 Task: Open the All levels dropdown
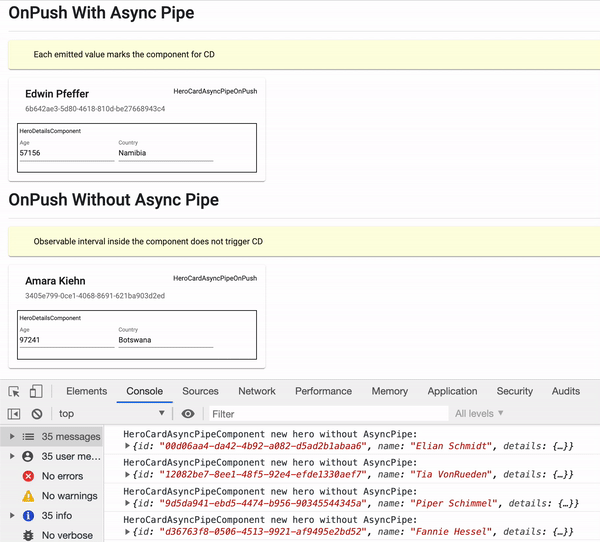pos(479,414)
